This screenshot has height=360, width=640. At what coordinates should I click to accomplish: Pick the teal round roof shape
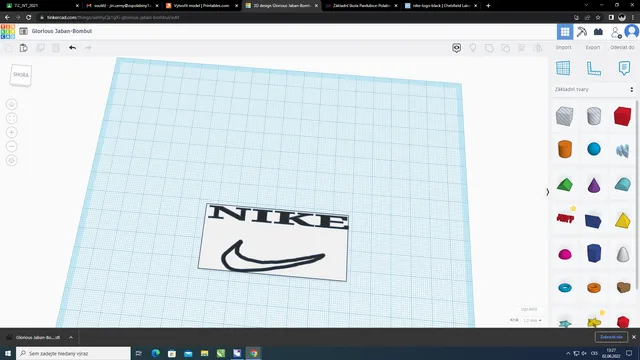pyautogui.click(x=622, y=184)
